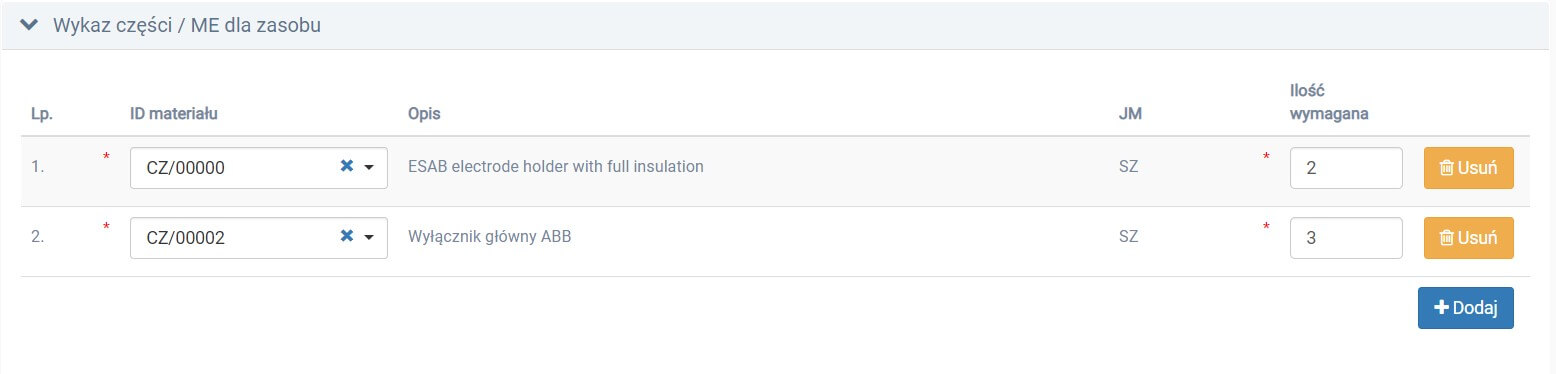This screenshot has height=374, width=1556.
Task: Focus quantity field showing value 2
Action: (1346, 168)
